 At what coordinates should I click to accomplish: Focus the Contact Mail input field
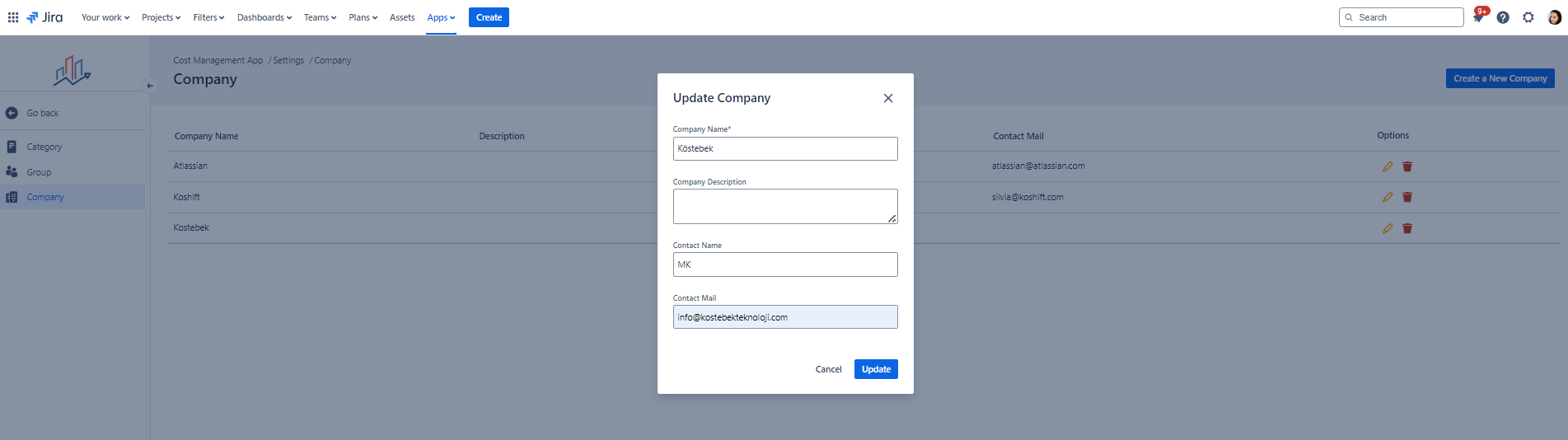(785, 317)
